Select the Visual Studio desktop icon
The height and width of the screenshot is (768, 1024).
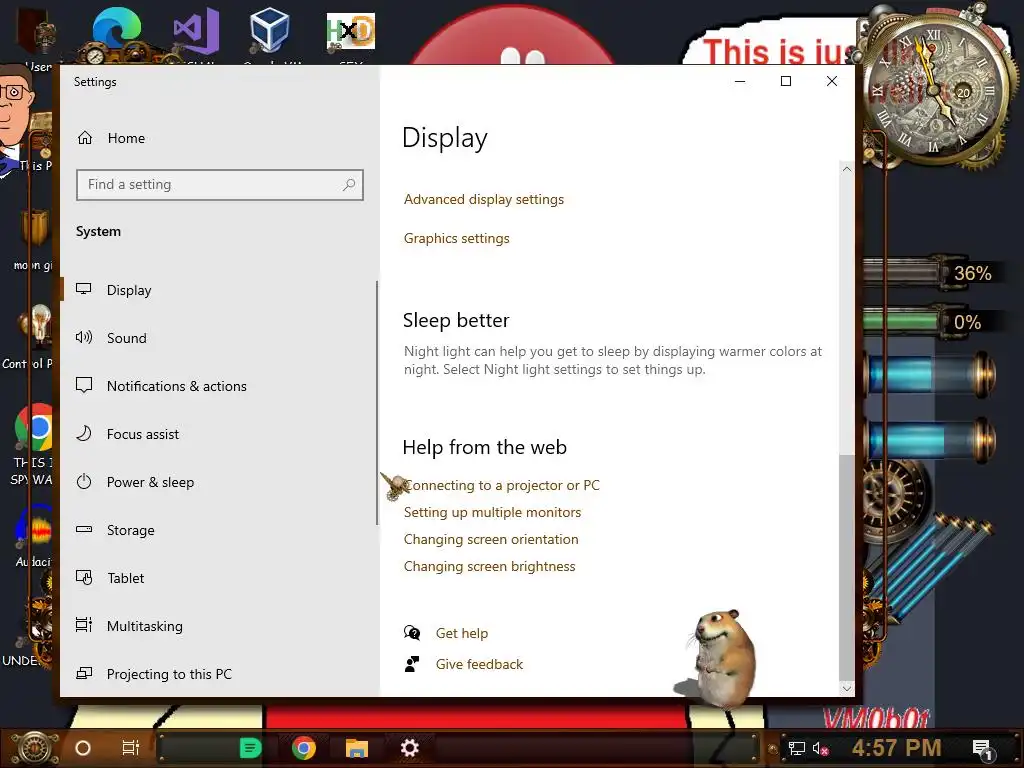click(x=196, y=33)
